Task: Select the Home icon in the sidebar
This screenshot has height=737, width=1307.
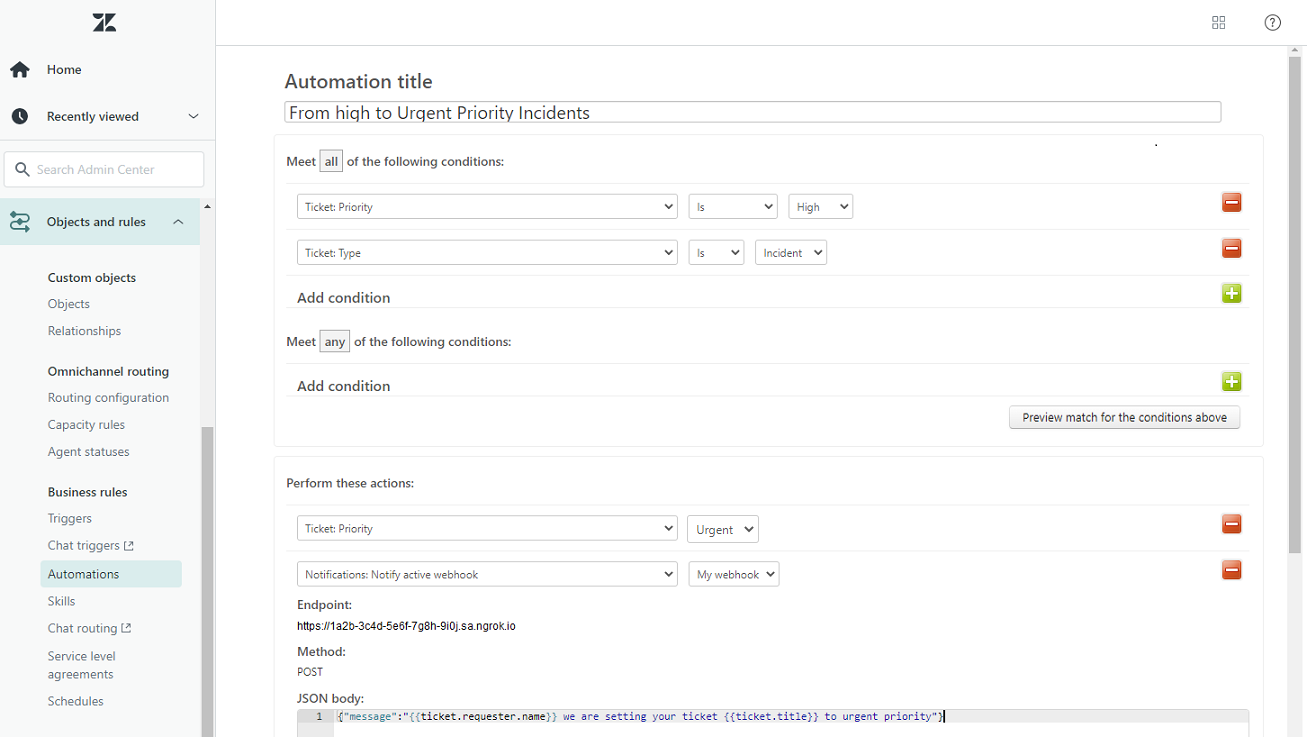Action: tap(18, 69)
